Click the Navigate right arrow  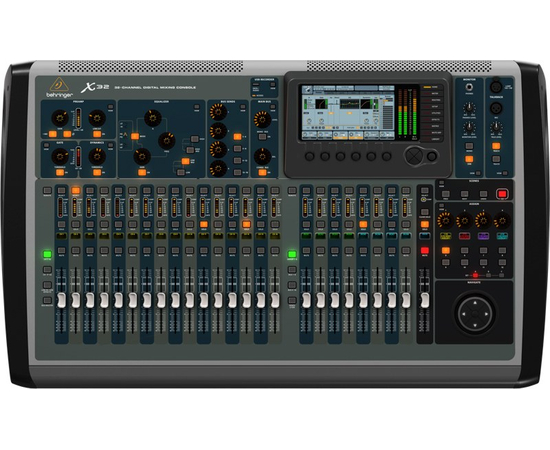[486, 314]
